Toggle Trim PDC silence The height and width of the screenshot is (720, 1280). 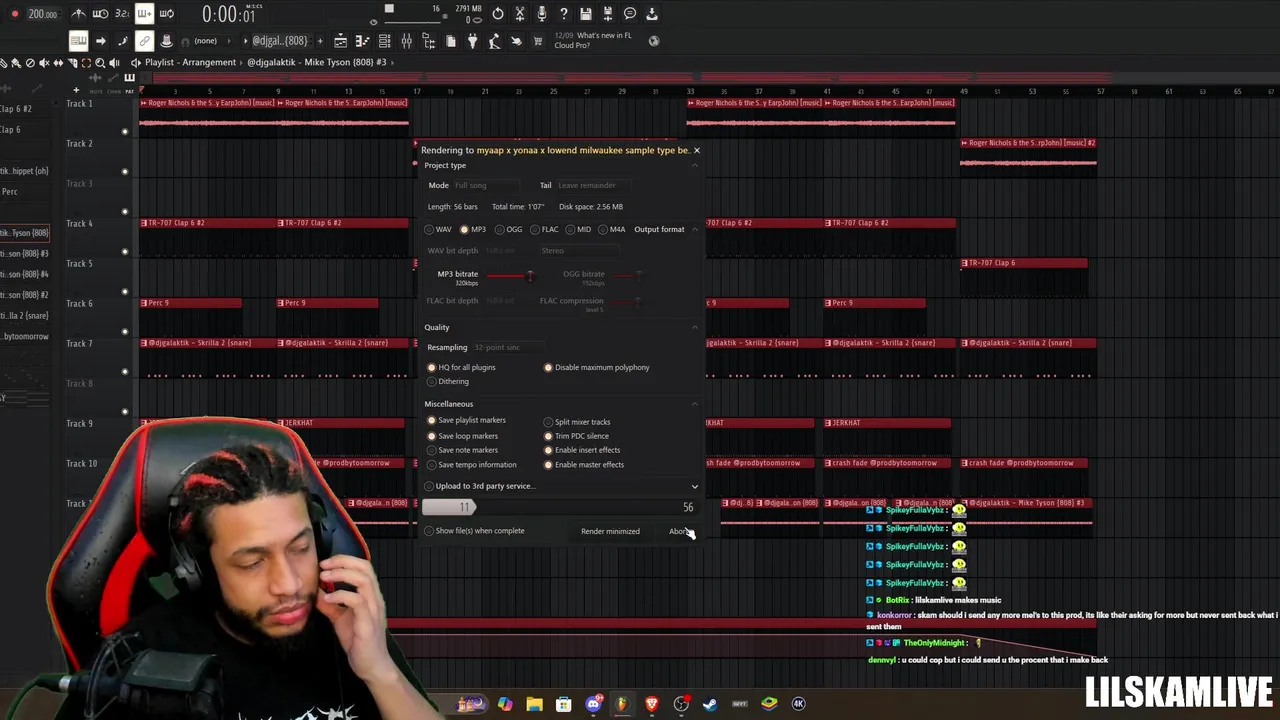click(x=576, y=436)
